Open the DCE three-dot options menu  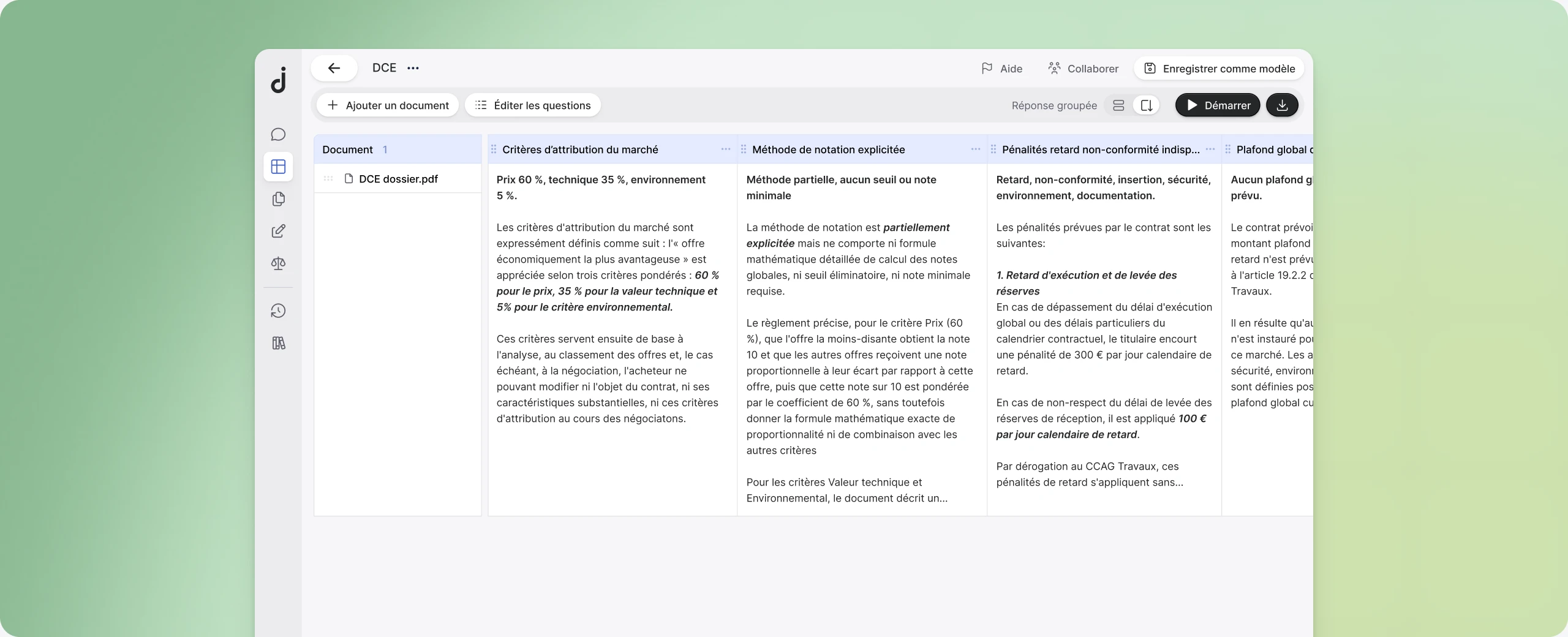[413, 68]
